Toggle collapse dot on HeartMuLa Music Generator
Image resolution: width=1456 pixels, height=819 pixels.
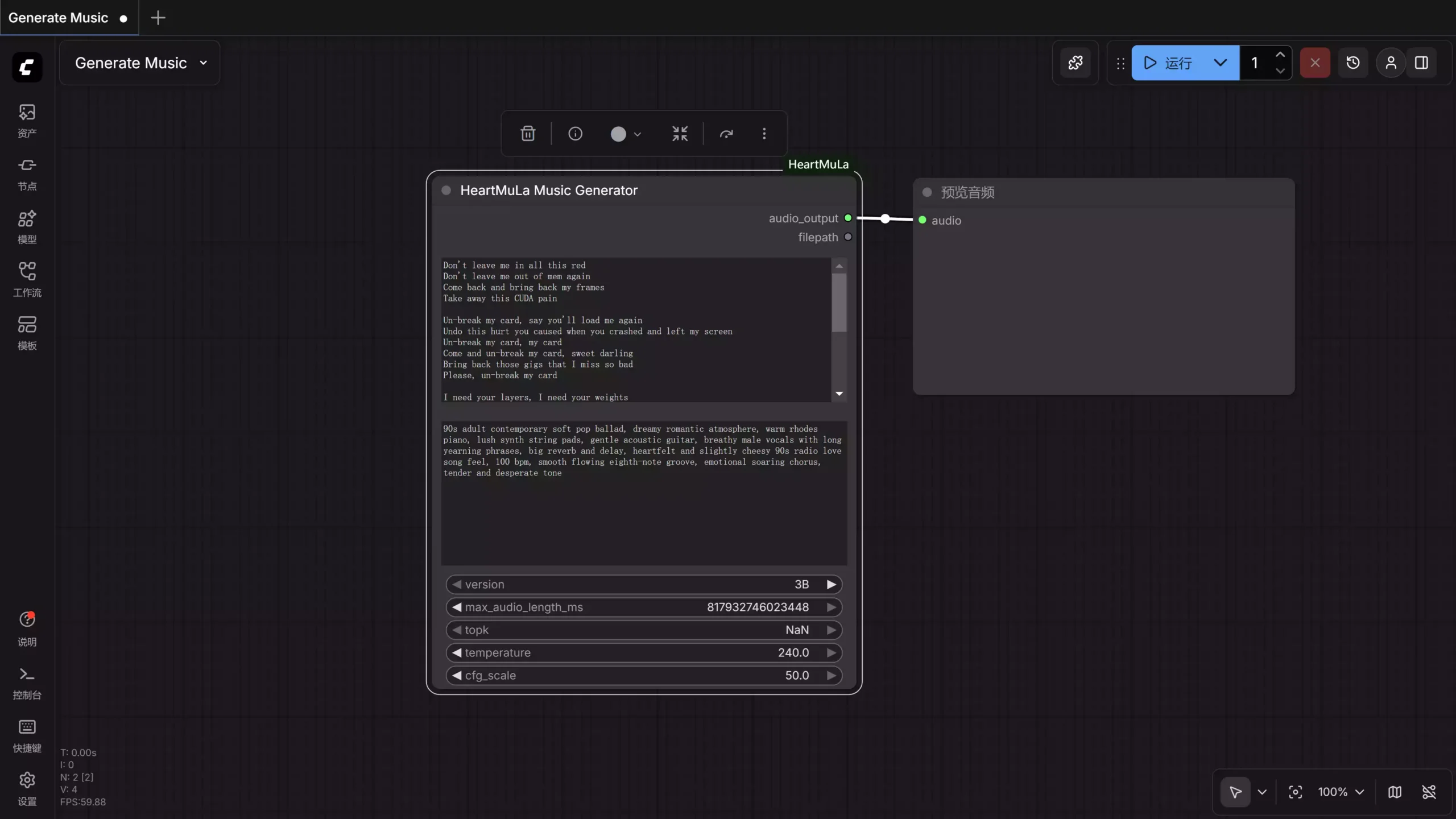446,191
